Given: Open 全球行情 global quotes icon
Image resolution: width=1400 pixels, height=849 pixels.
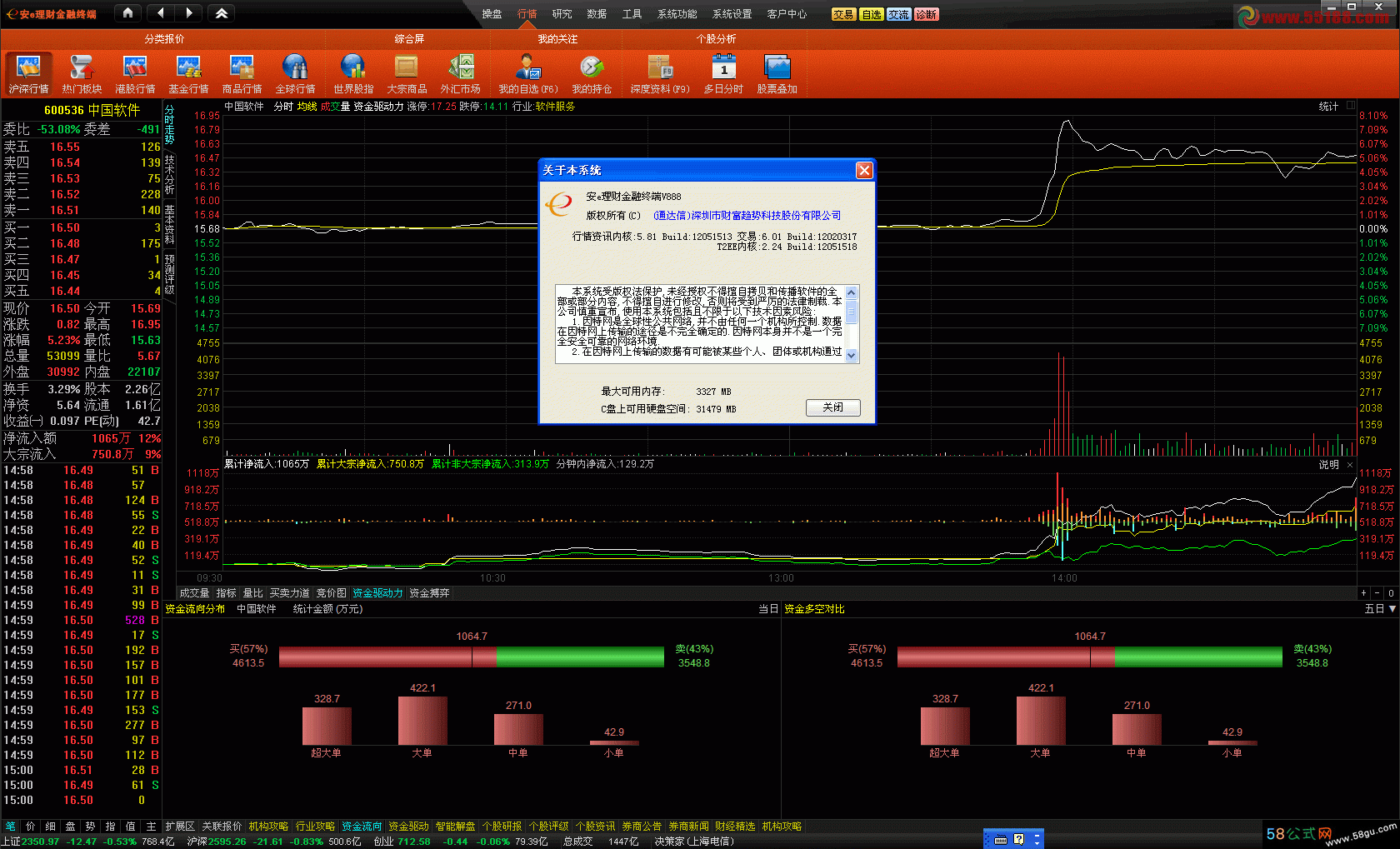Looking at the screenshot, I should [295, 74].
